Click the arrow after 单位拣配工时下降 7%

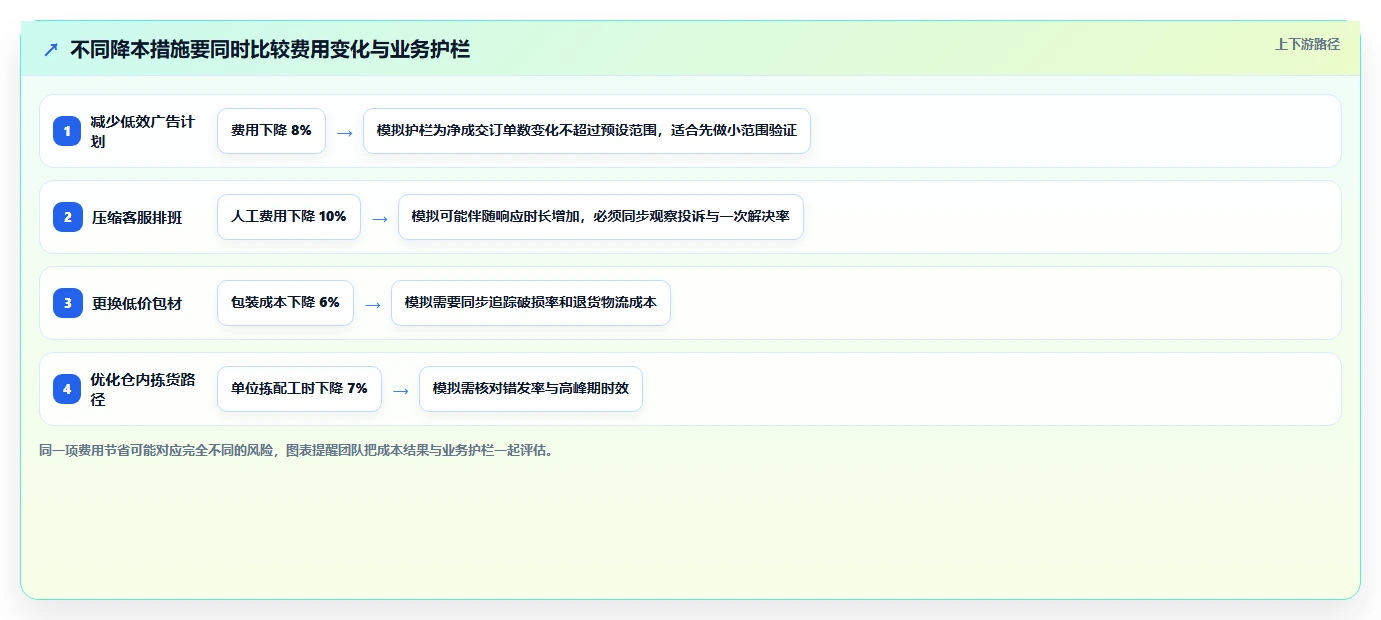tap(400, 390)
